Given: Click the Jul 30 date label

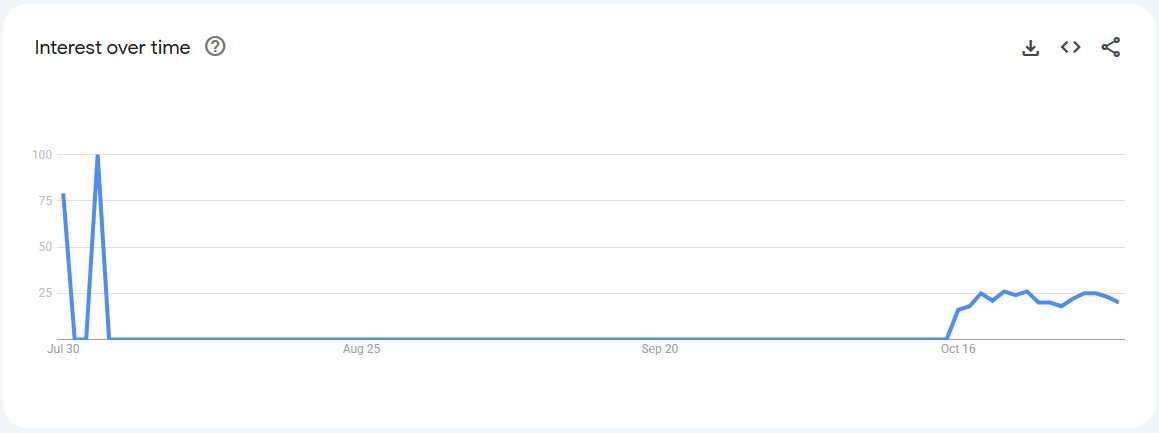Looking at the screenshot, I should [63, 349].
